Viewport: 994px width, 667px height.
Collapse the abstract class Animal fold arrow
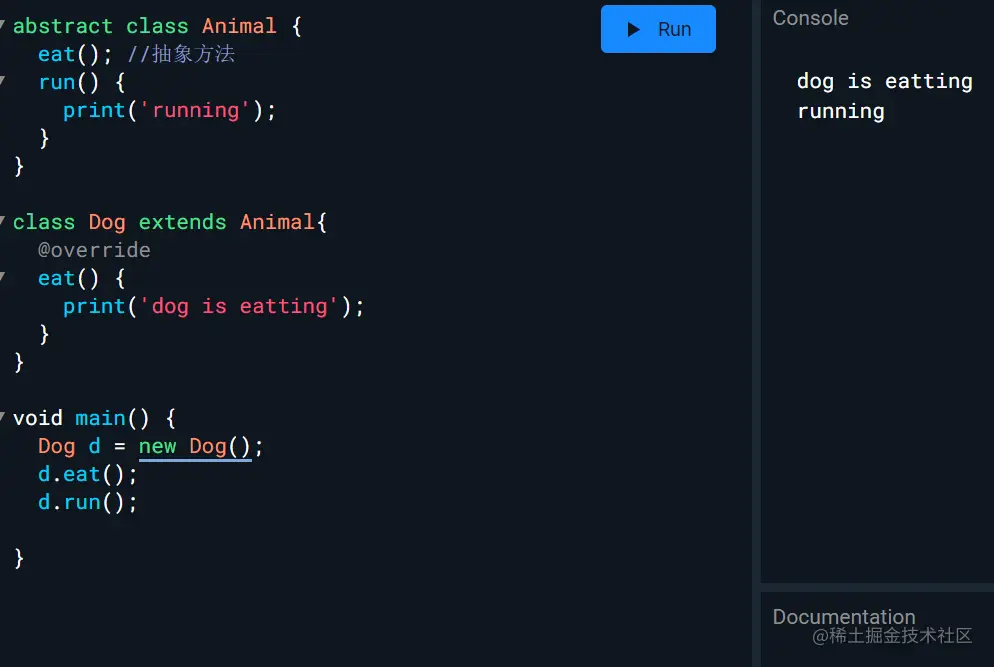(3, 24)
